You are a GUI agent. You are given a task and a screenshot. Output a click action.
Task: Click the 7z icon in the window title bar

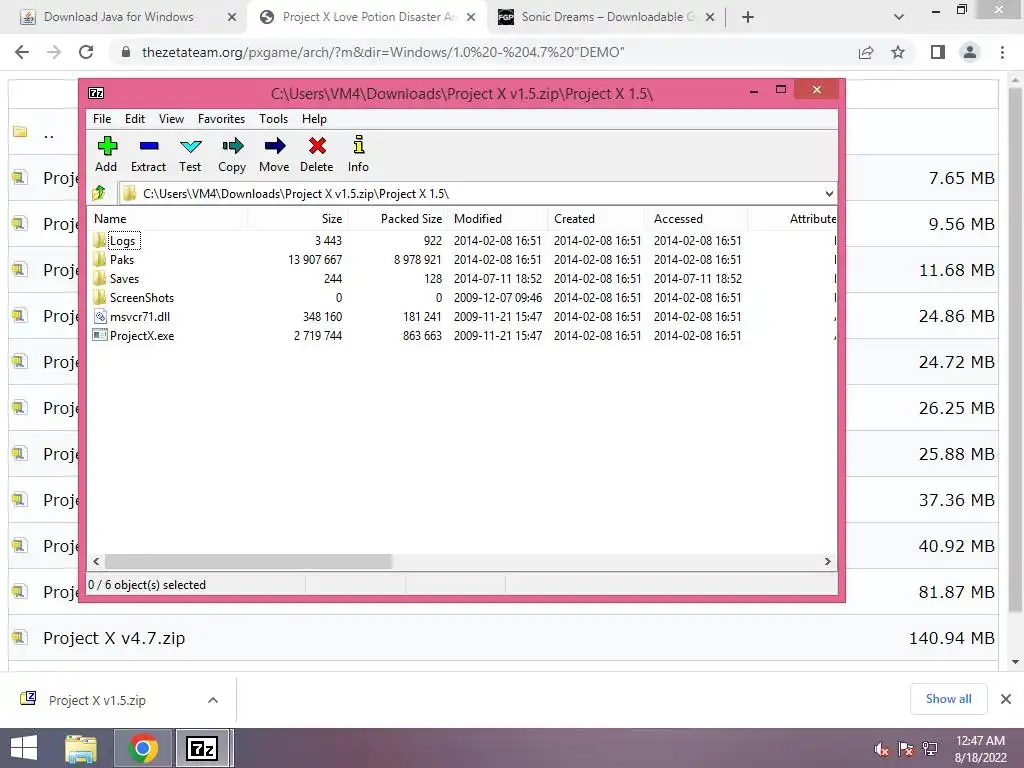point(96,93)
